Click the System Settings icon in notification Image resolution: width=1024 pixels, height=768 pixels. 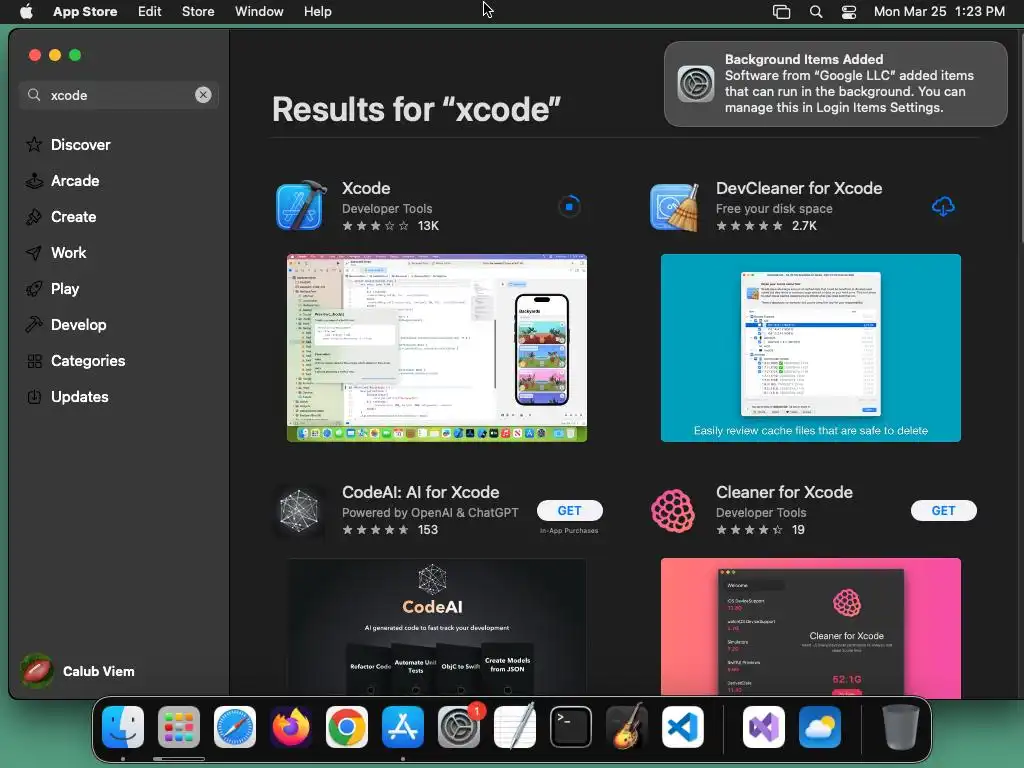(696, 84)
